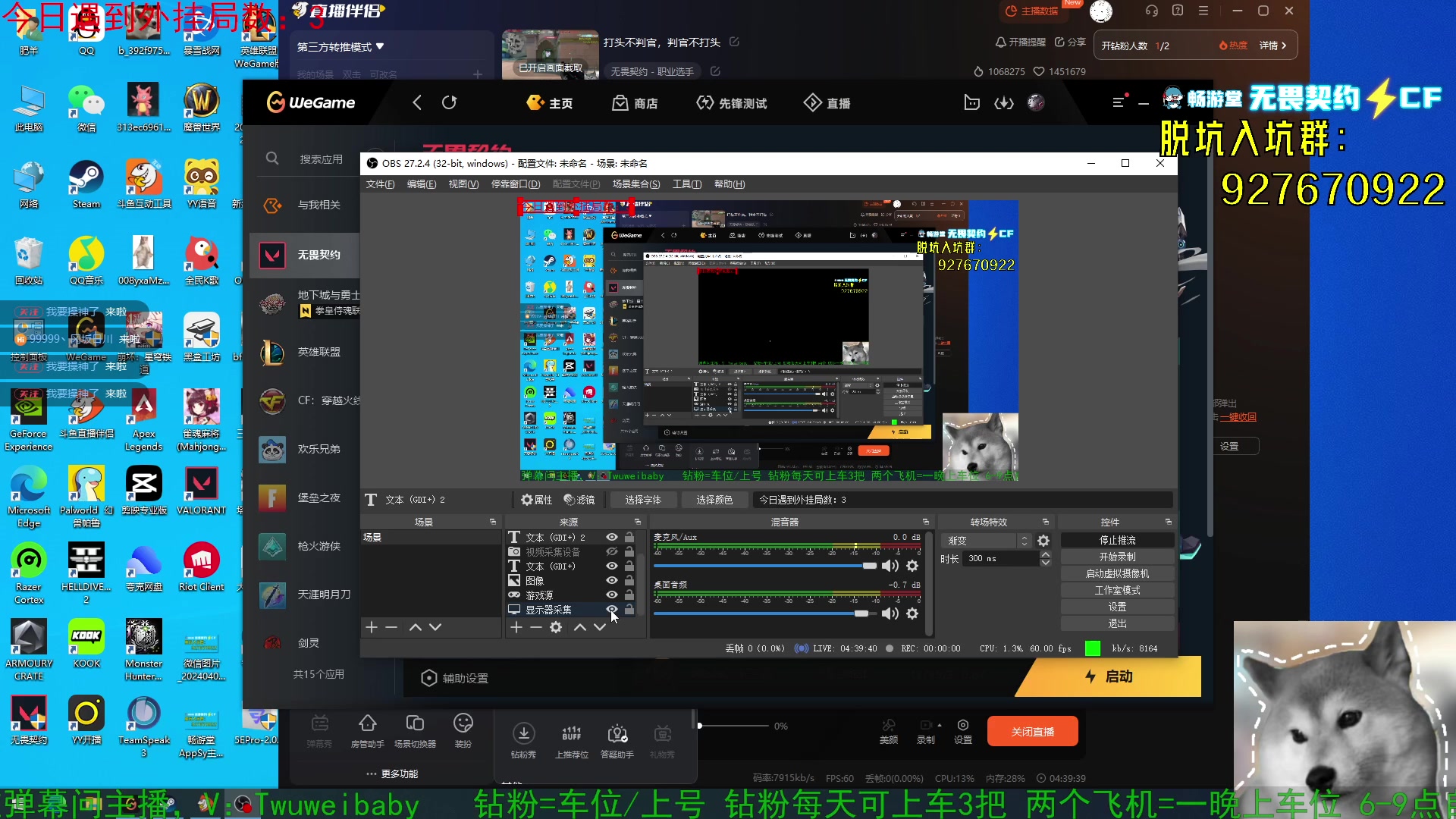The image size is (1456, 819).
Task: Click WeGame 启动 launch button
Action: pos(1109,676)
